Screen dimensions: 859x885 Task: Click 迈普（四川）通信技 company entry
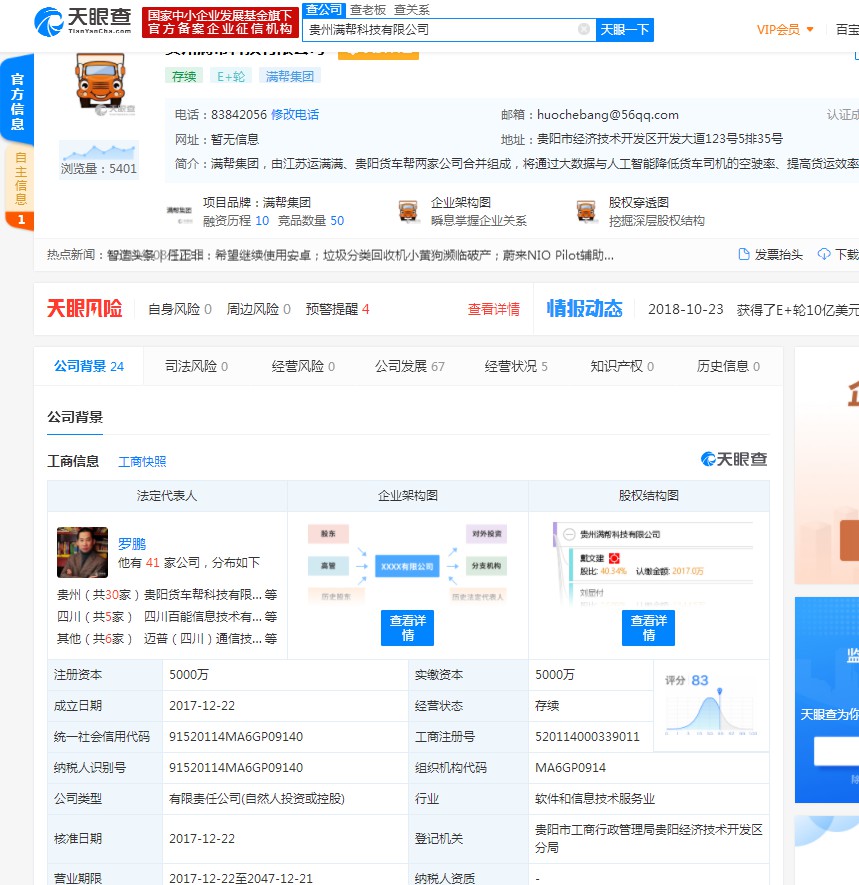tap(203, 639)
